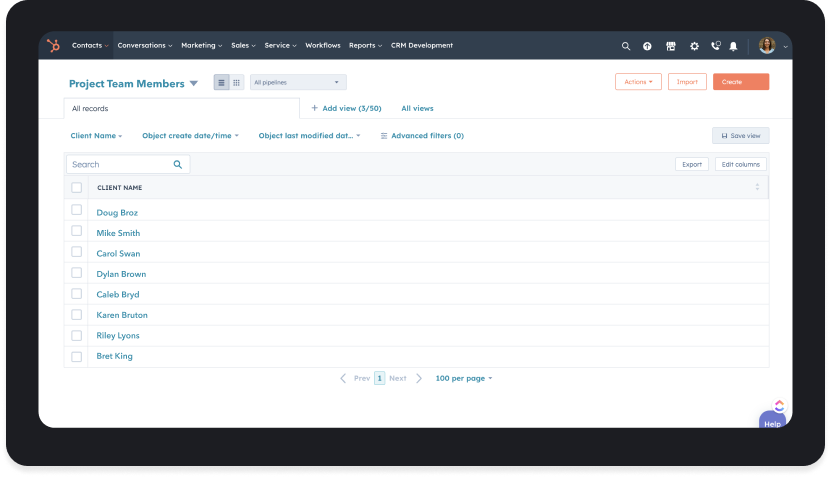
Task: Expand the Project Team Members object dropdown
Action: [x=194, y=84]
